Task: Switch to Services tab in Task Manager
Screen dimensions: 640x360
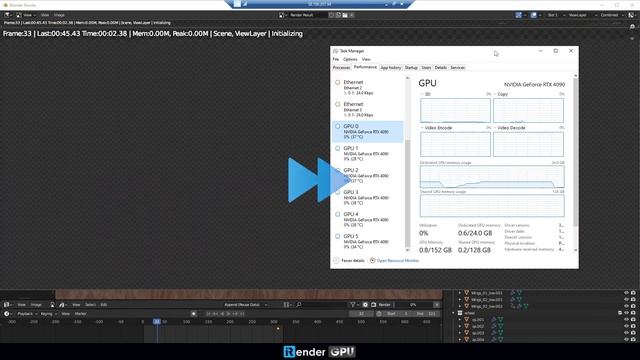Action: coord(458,68)
